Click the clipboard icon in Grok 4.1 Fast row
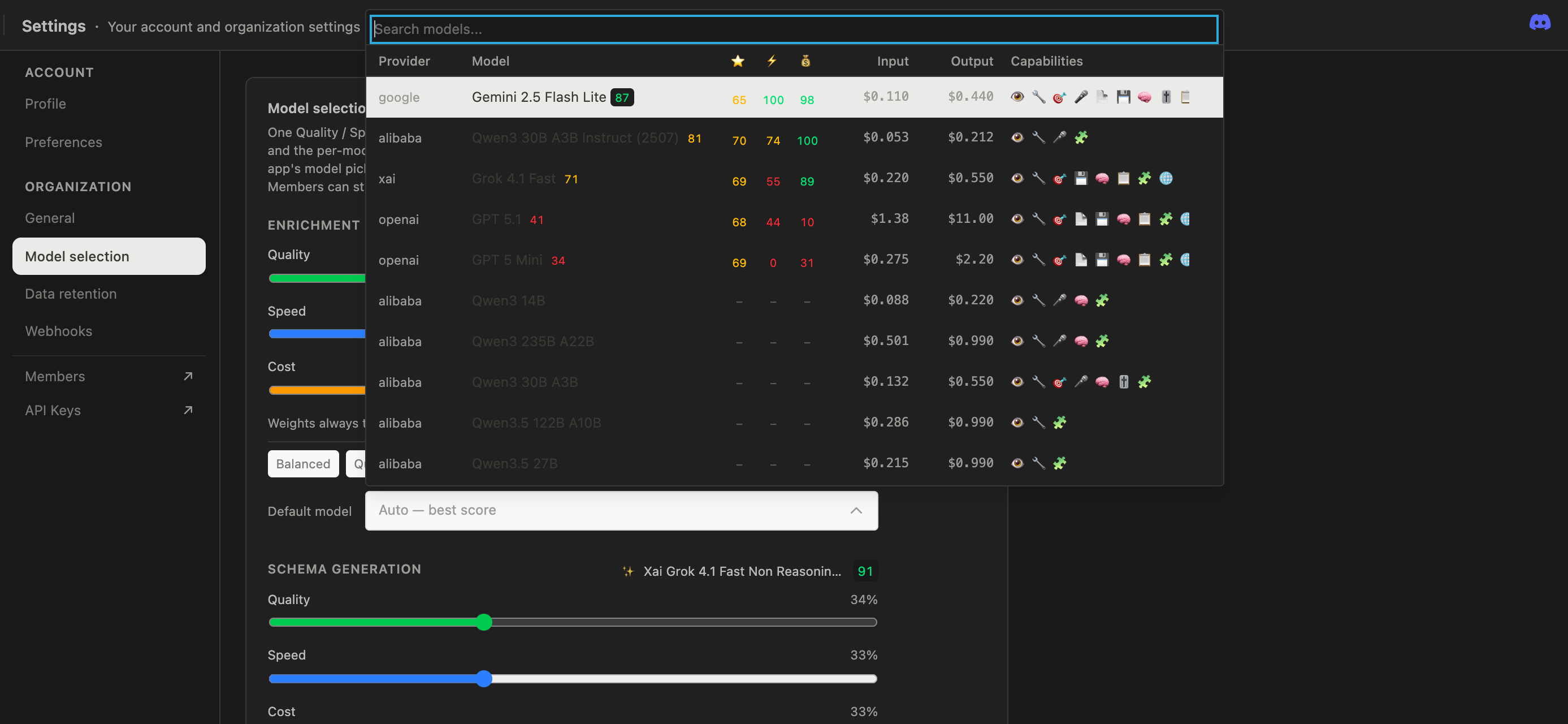Screen dimensions: 1568x724 click(x=1124, y=178)
